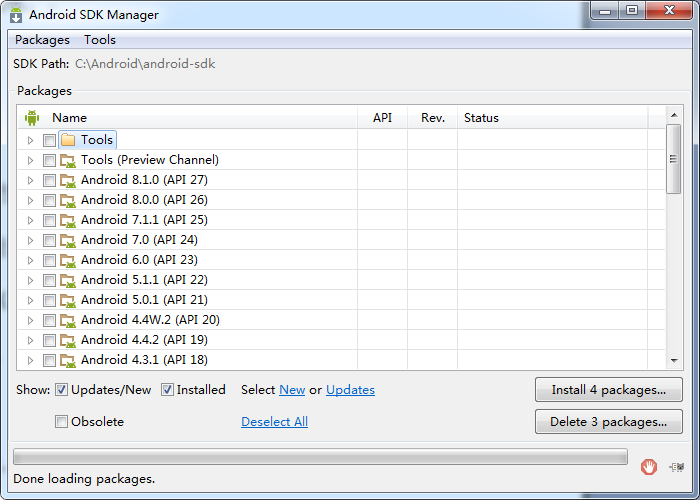Expand the Android 8.1.0 (API 27) node
This screenshot has height=500, width=700.
[30, 180]
